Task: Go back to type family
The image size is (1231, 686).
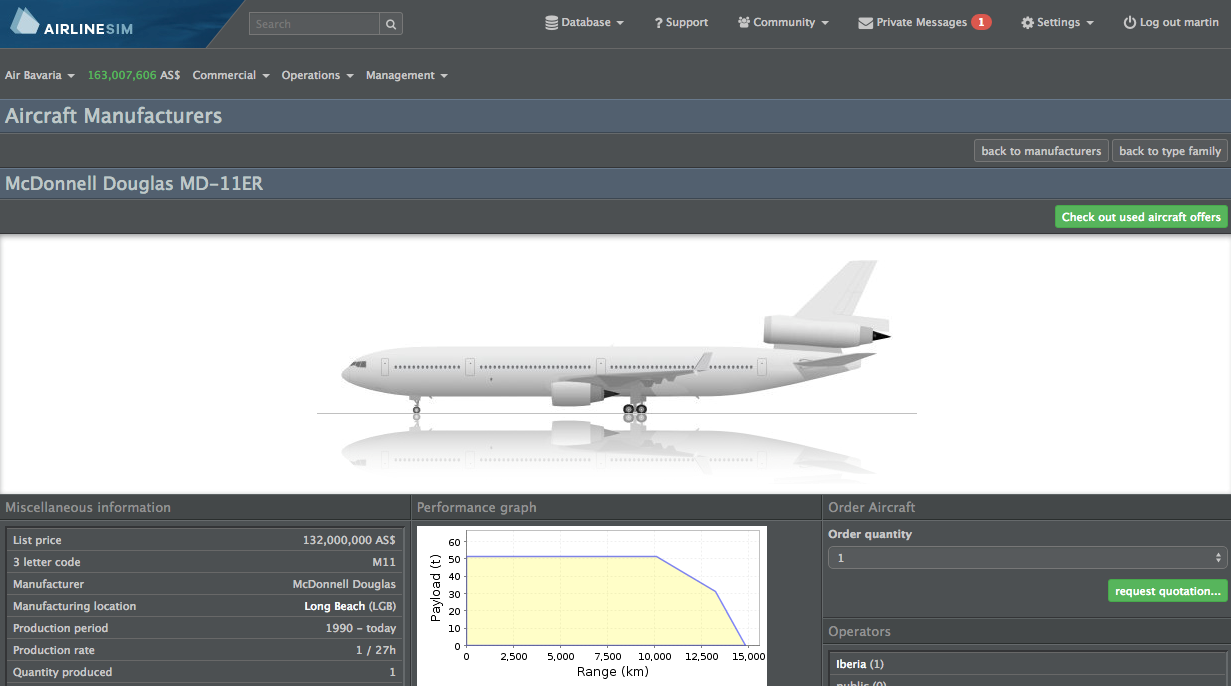Action: [1170, 150]
